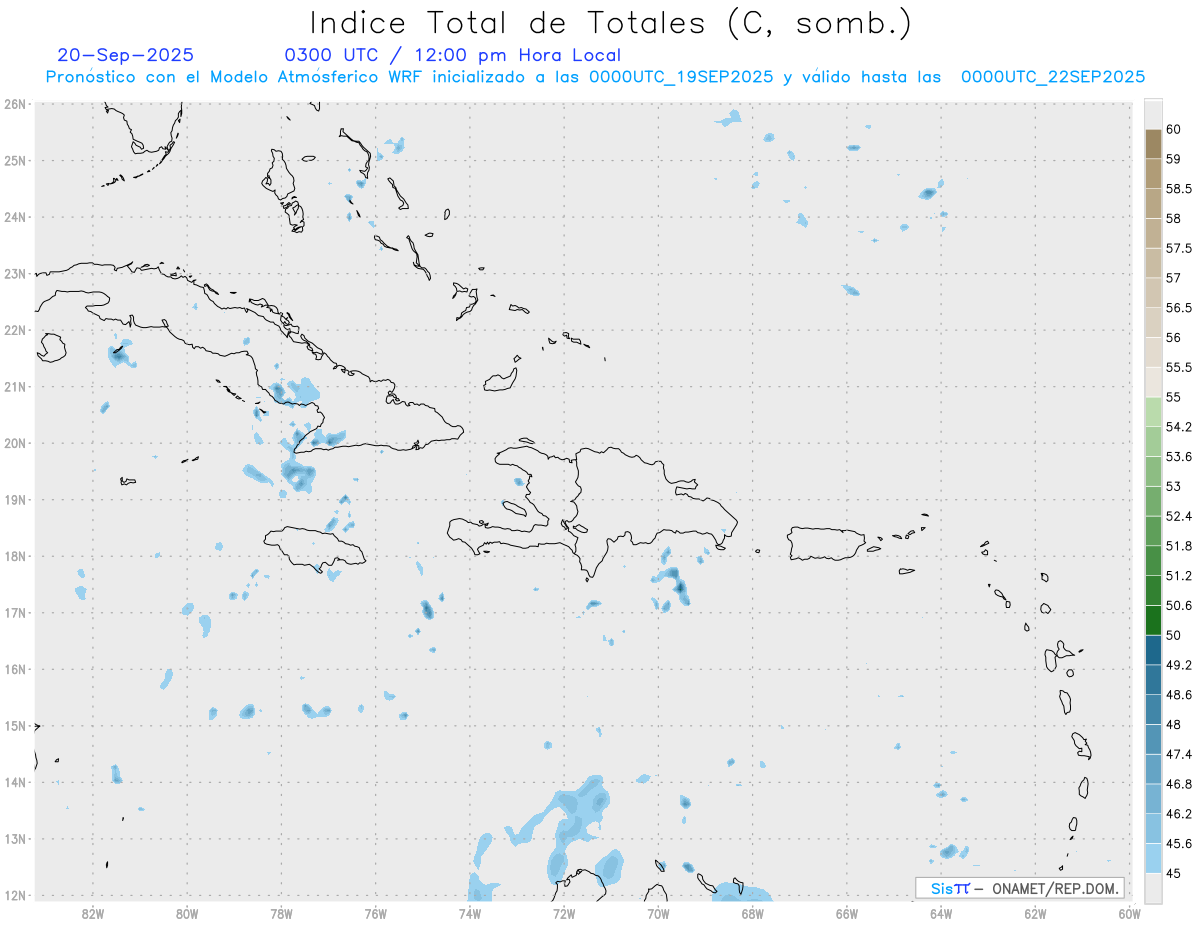Click the longitude label '74W'
This screenshot has height=927, width=1200.
point(469,913)
